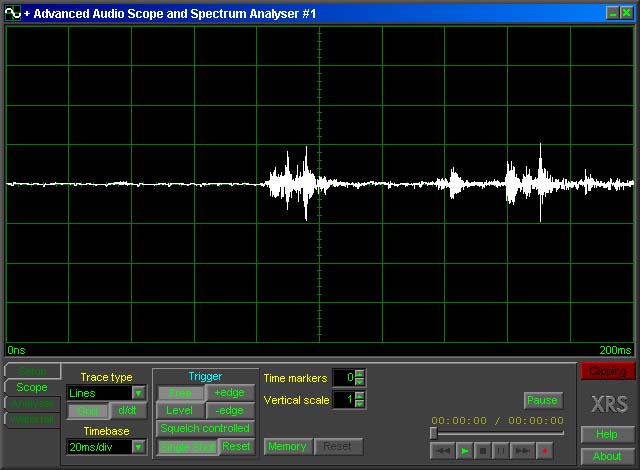The height and width of the screenshot is (470, 640).
Task: Select Free trigger mode
Action: tap(180, 393)
